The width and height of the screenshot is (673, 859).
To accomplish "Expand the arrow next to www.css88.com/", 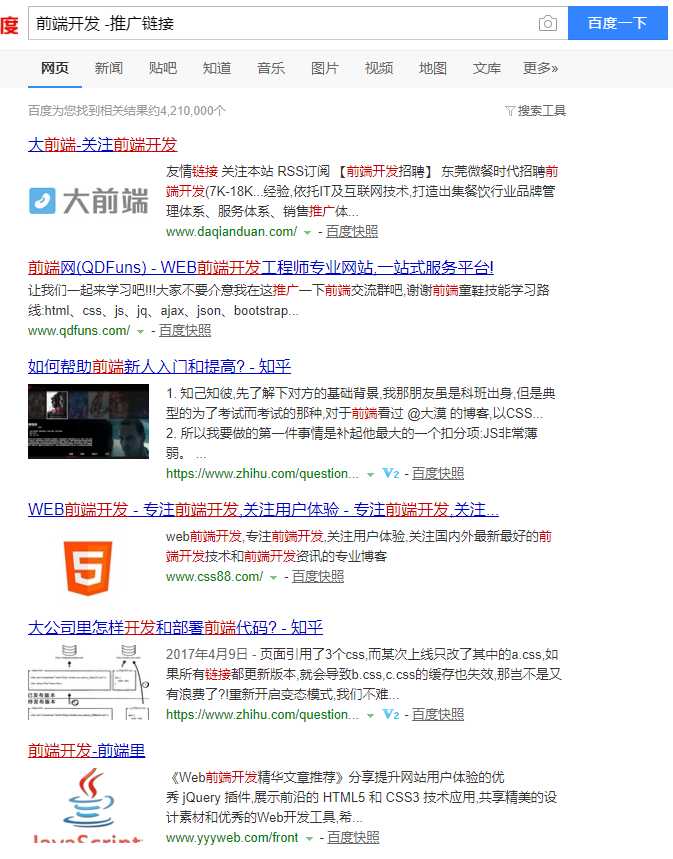I will pyautogui.click(x=273, y=577).
